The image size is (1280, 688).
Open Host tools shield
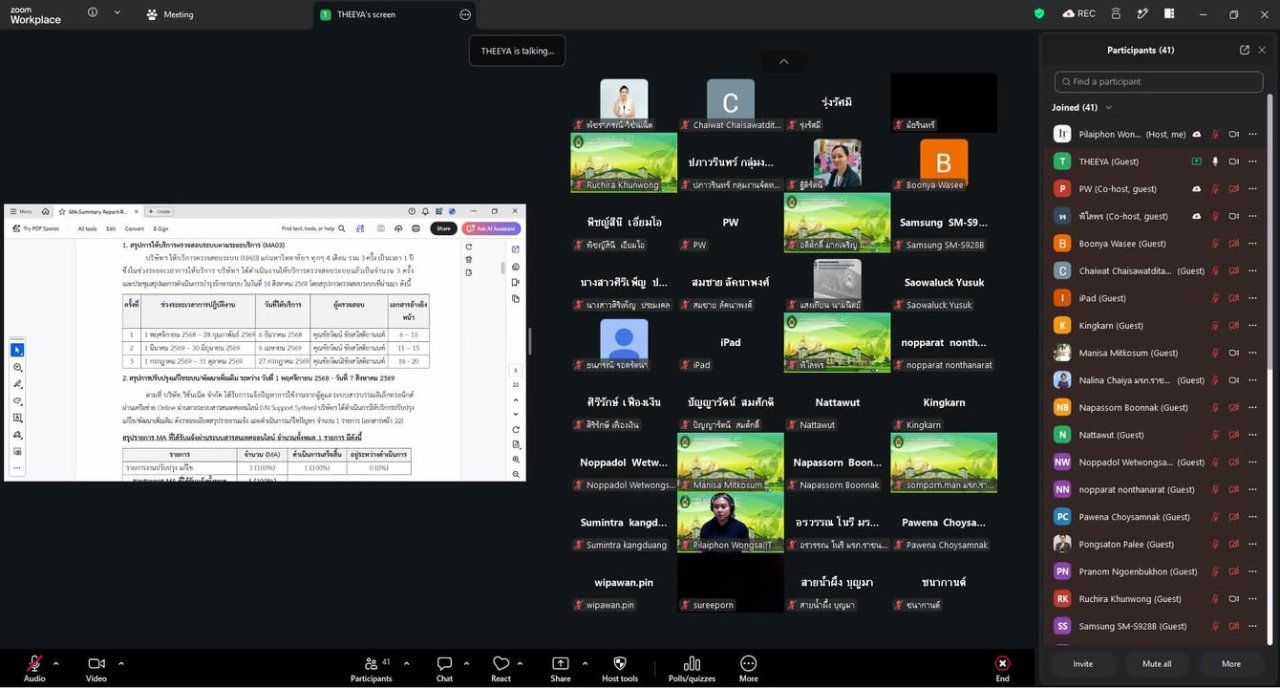[x=620, y=668]
